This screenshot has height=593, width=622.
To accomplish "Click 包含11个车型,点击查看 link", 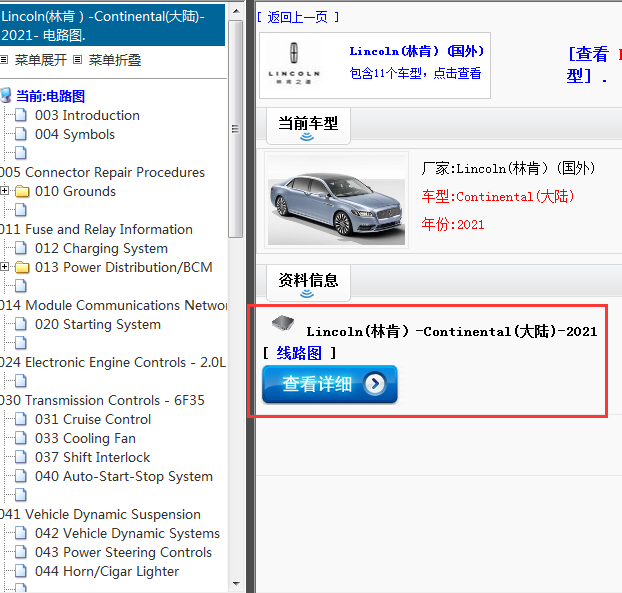I will point(415,73).
